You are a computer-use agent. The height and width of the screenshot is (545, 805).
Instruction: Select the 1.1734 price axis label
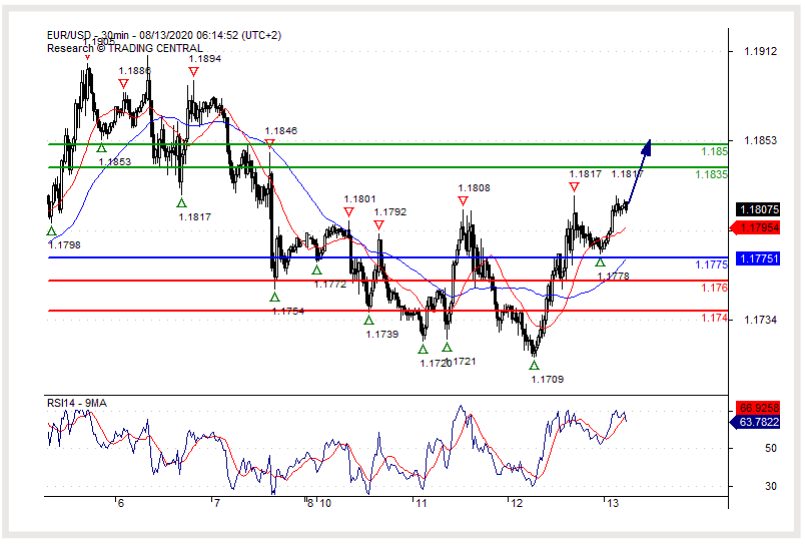(760, 320)
